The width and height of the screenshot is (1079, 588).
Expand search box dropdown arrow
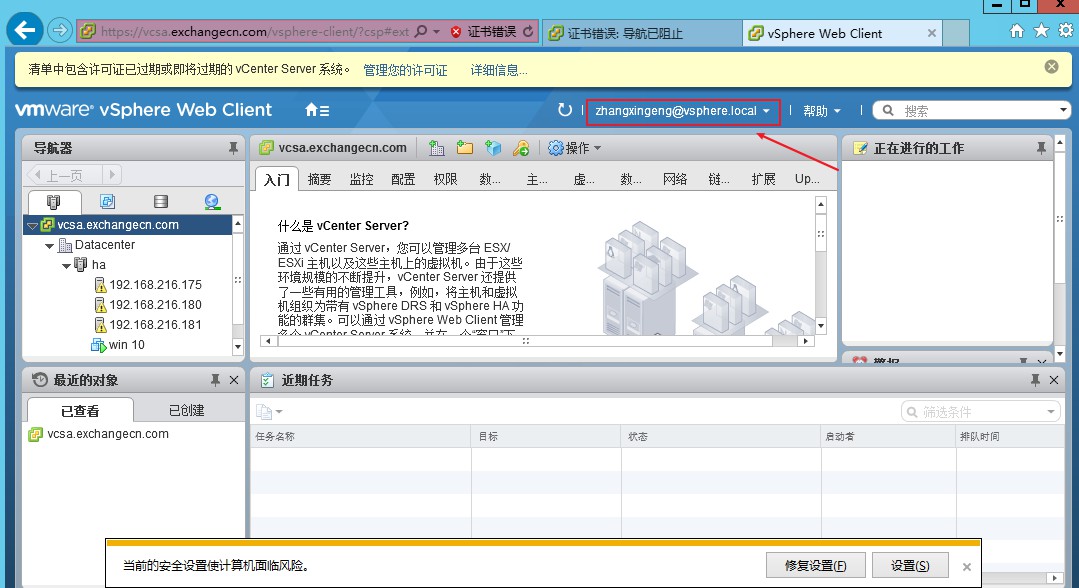click(1063, 110)
